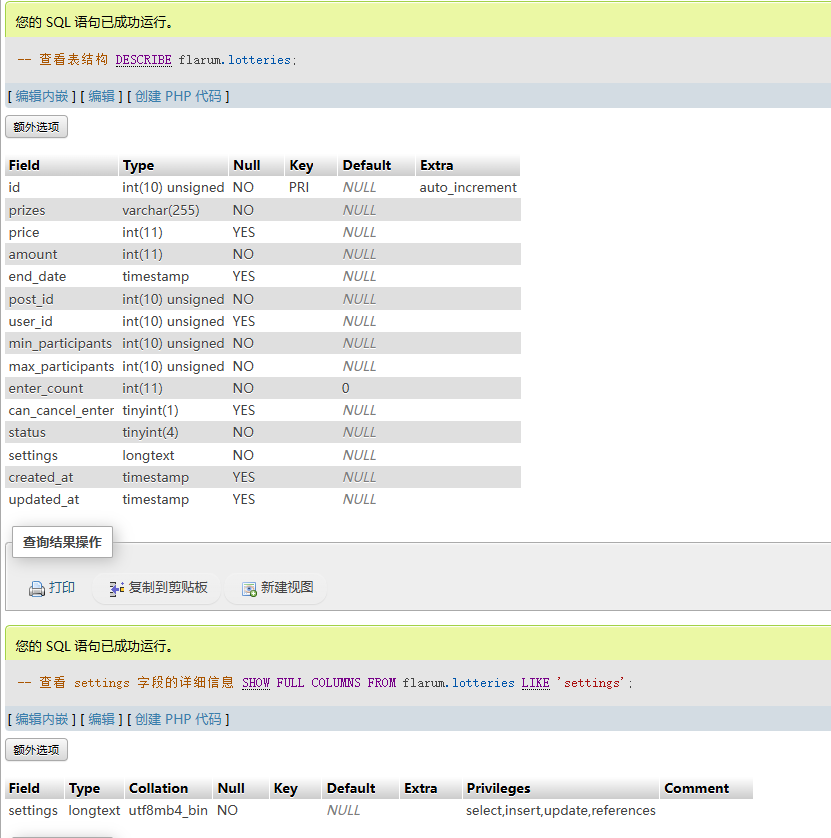The image size is (831, 838).
Task: Open 编辑内嵌 link under DESCRIBE query
Action: [42, 96]
